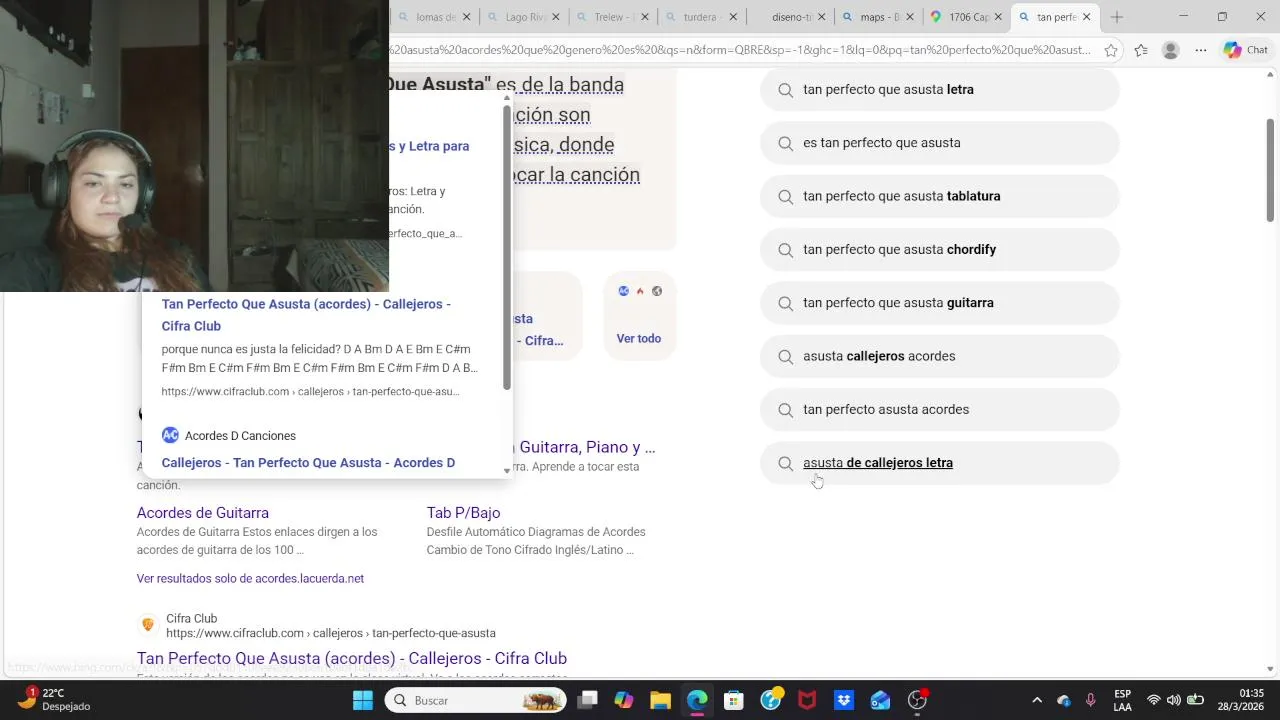Click the taskbar Buscar search box
Image resolution: width=1280 pixels, height=720 pixels.
(x=477, y=700)
